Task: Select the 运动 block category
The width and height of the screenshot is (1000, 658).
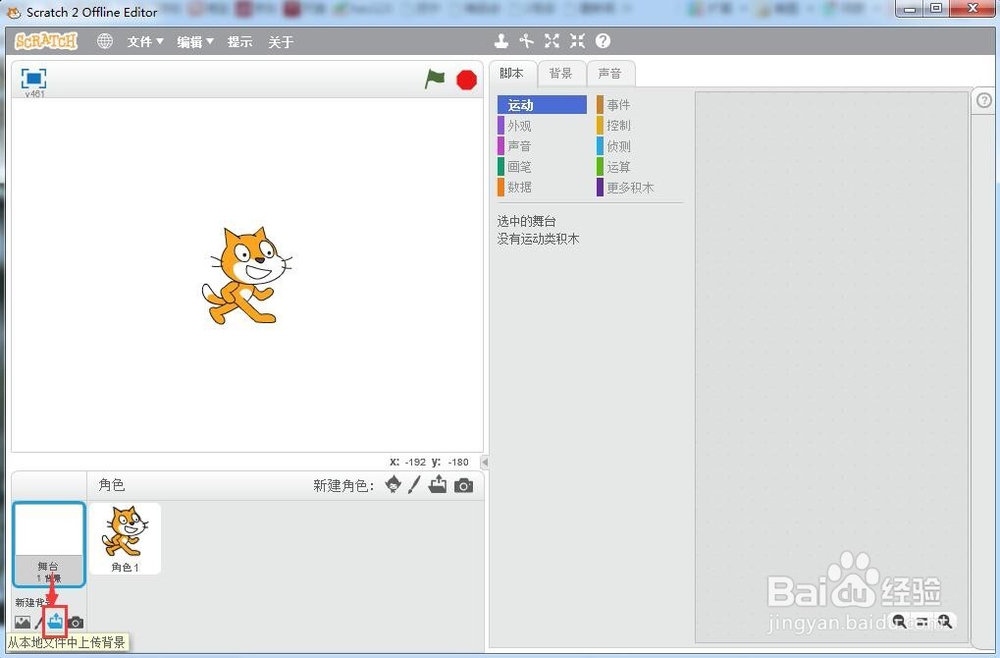Action: [x=542, y=105]
